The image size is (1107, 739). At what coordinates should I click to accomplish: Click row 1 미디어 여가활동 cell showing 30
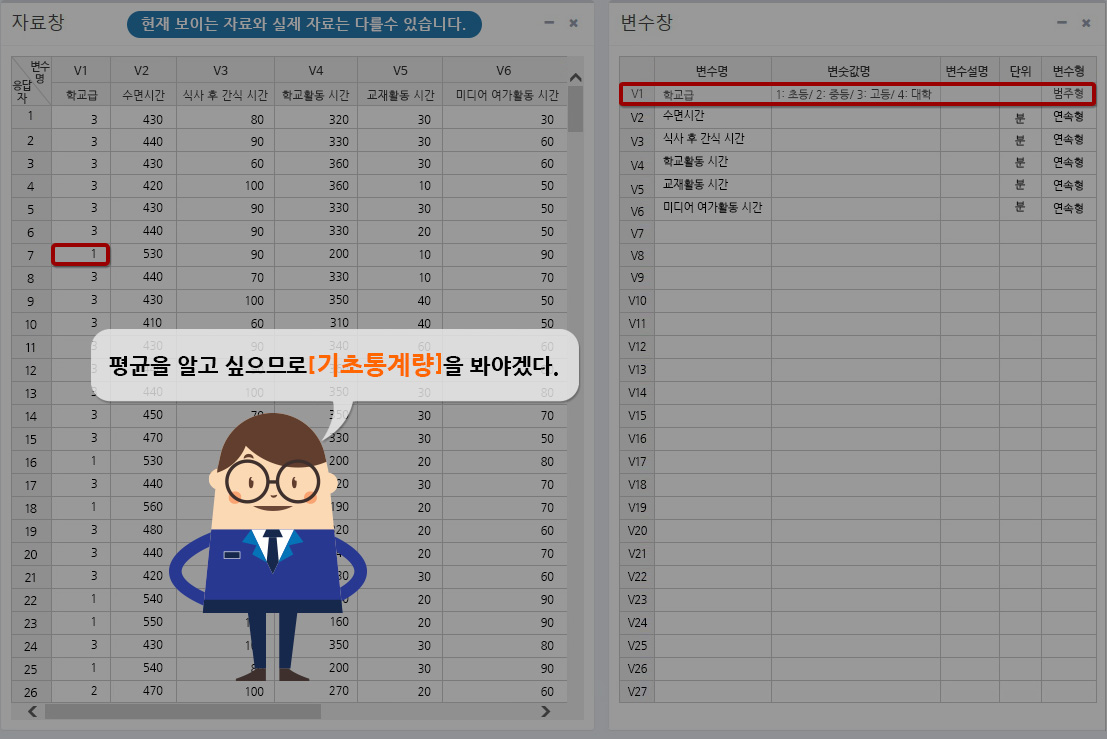[505, 119]
